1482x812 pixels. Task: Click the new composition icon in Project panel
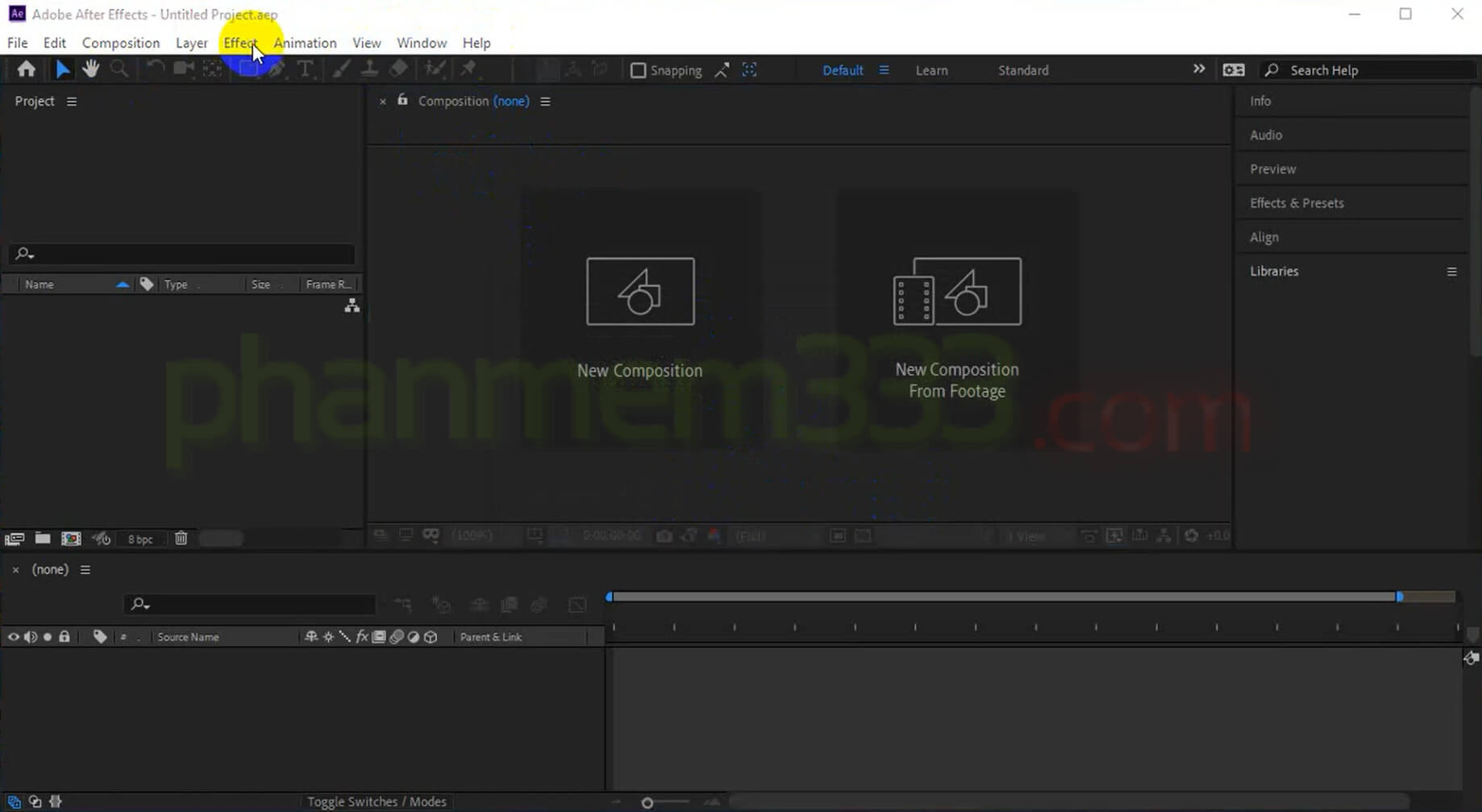click(x=71, y=539)
